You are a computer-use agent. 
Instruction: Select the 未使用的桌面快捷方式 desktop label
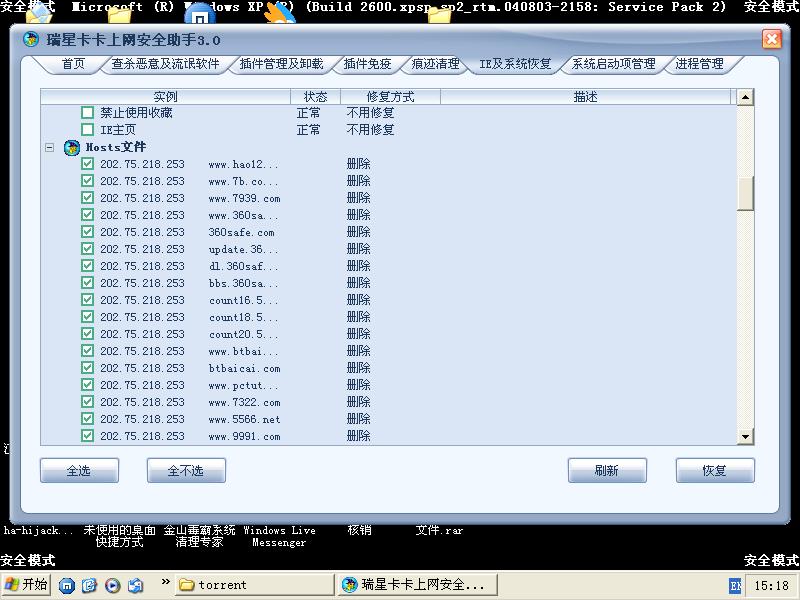(119, 536)
